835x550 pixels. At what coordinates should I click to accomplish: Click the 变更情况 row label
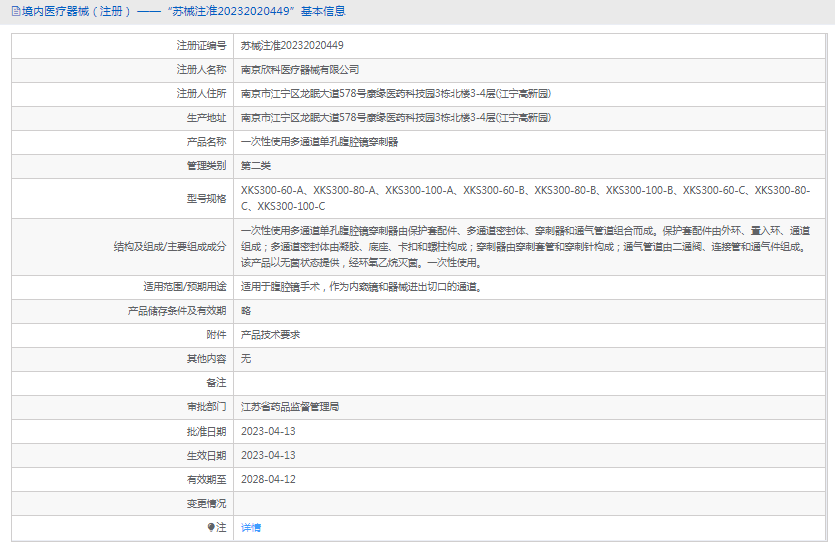206,503
